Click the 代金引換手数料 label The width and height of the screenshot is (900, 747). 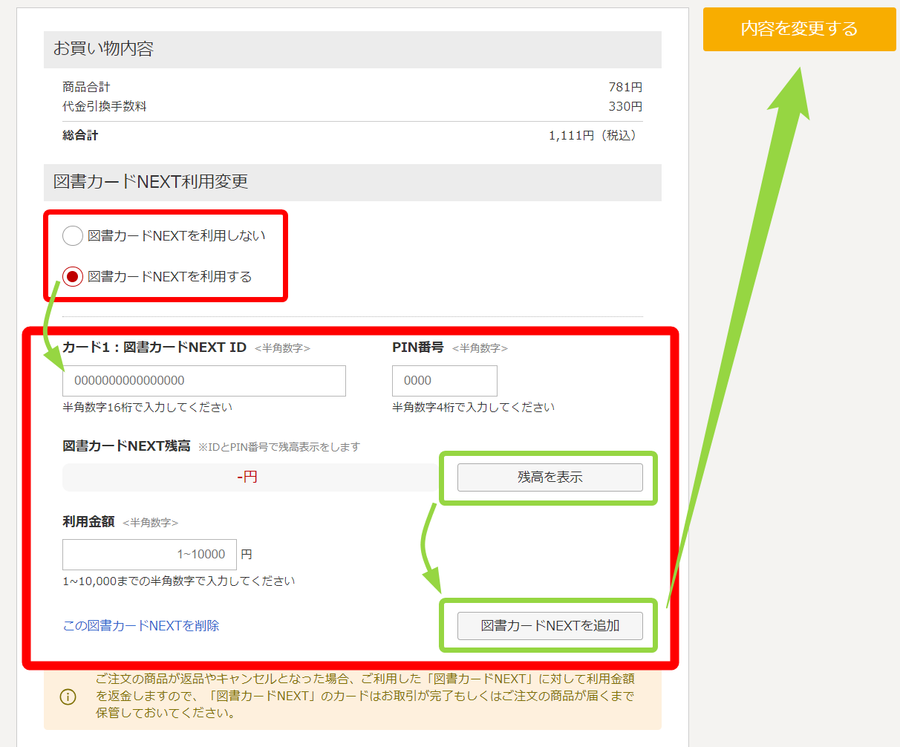pyautogui.click(x=104, y=106)
